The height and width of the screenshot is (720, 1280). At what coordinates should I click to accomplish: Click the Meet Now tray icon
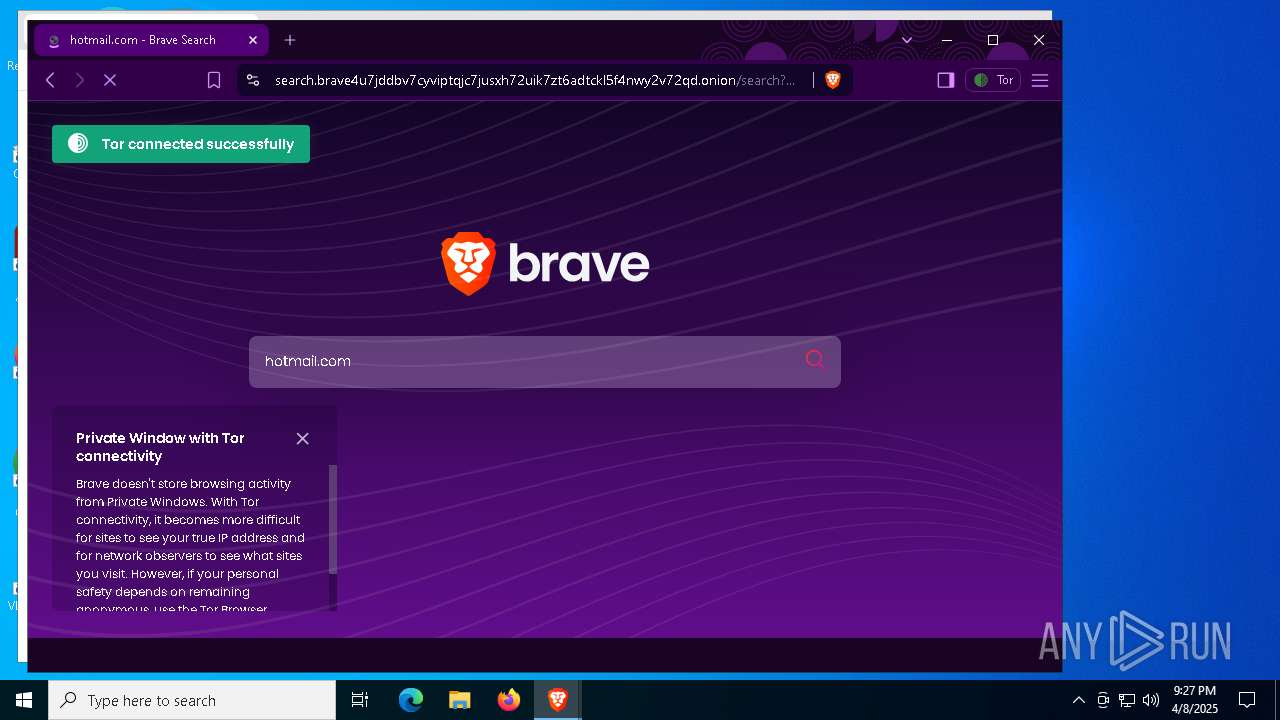pyautogui.click(x=1103, y=700)
